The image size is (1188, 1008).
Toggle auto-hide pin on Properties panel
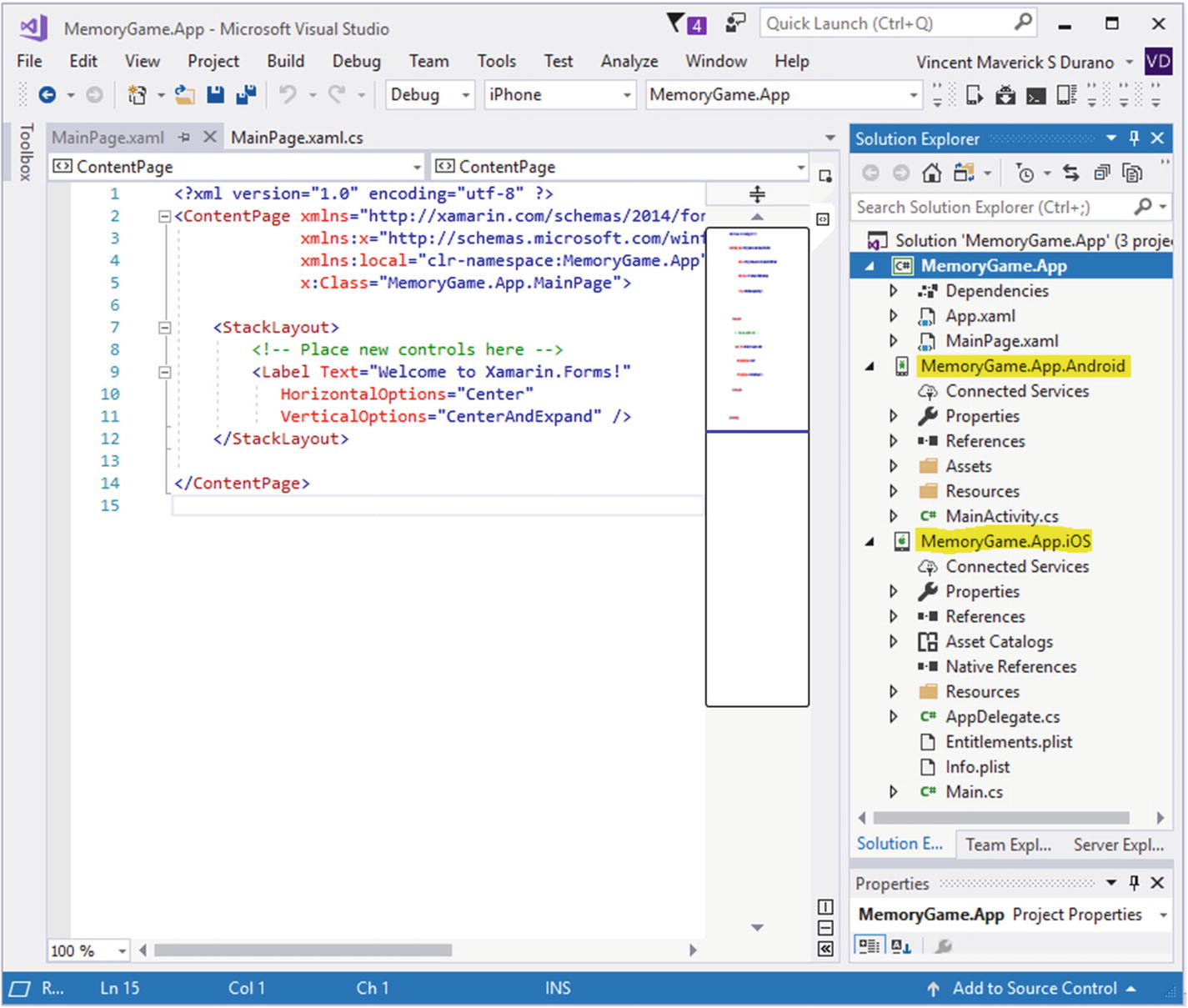[1134, 882]
